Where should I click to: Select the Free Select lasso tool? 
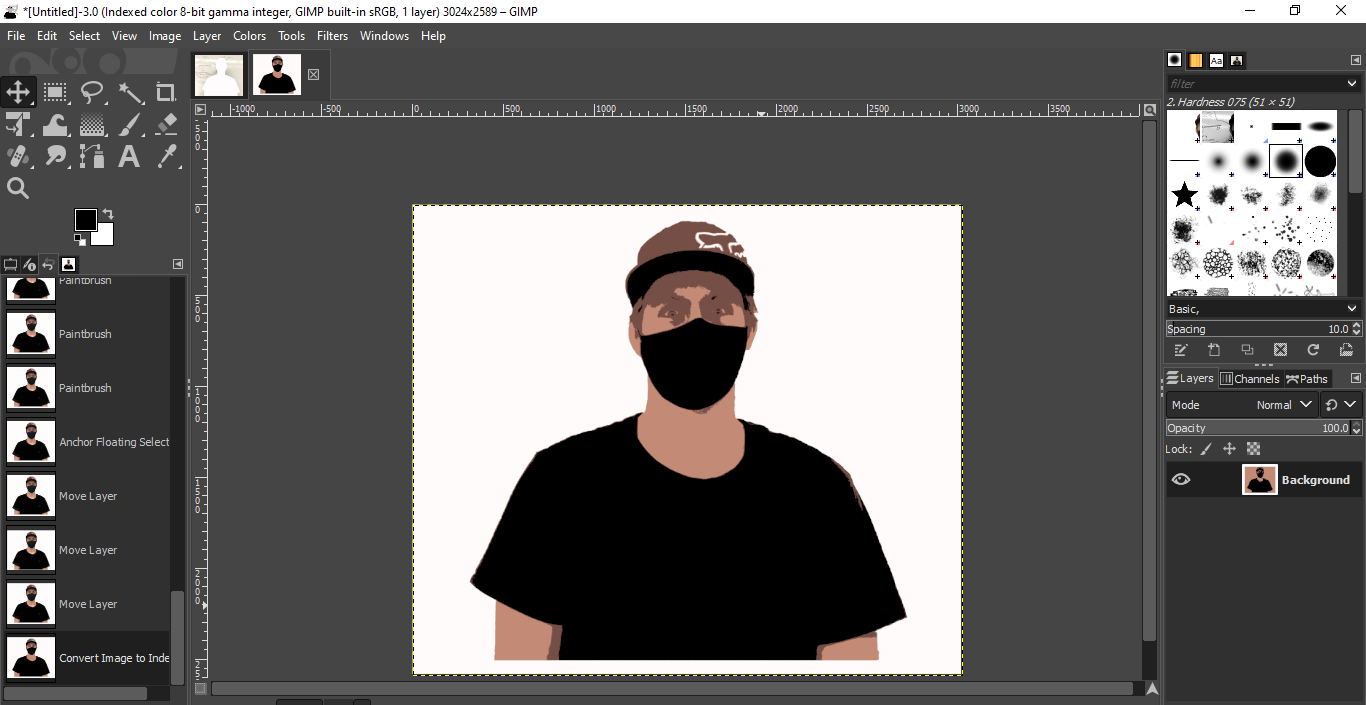[93, 93]
